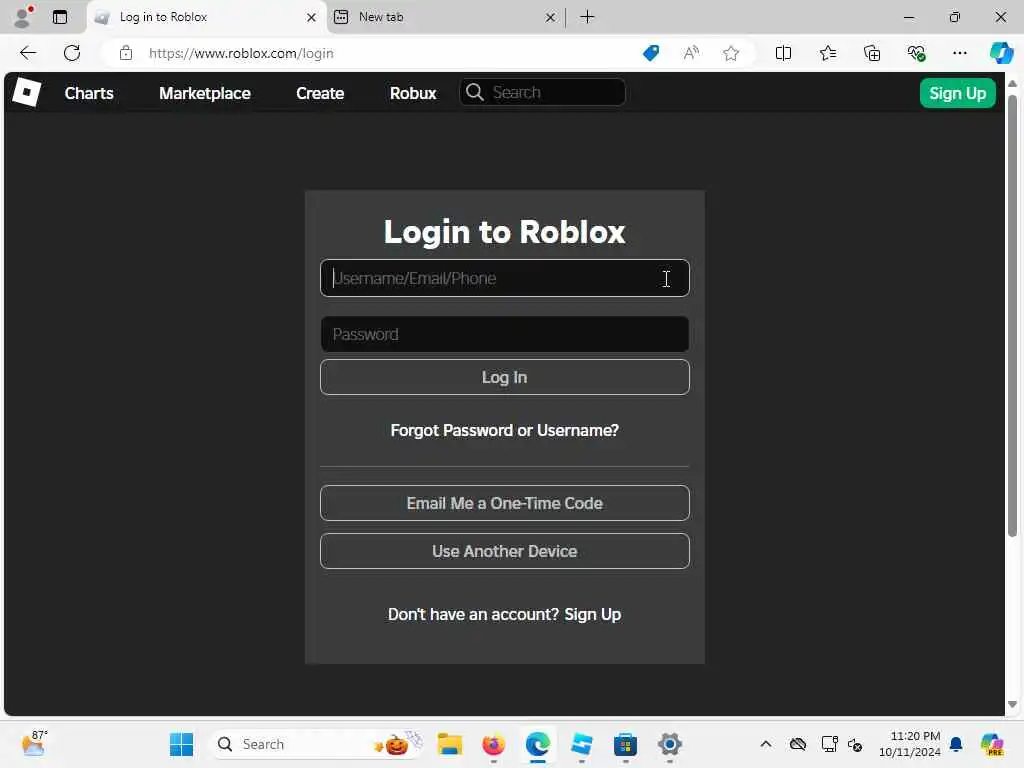Click the display projection tray icon
This screenshot has width=1024, height=768.
tap(829, 744)
